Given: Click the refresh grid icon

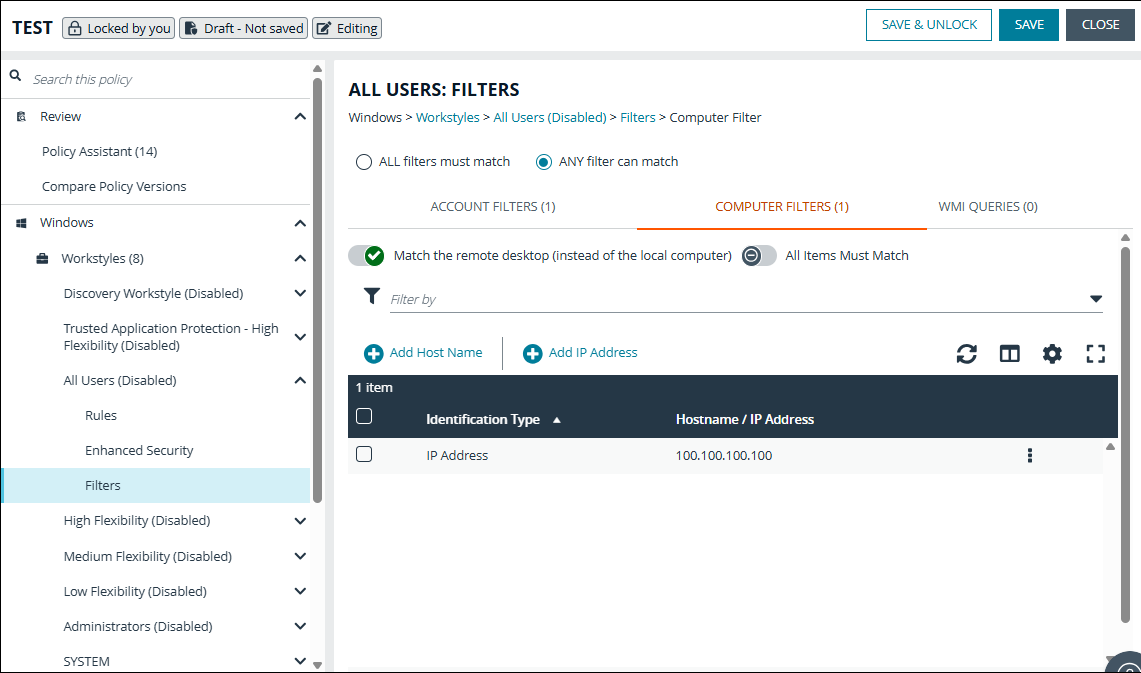Looking at the screenshot, I should pos(966,353).
